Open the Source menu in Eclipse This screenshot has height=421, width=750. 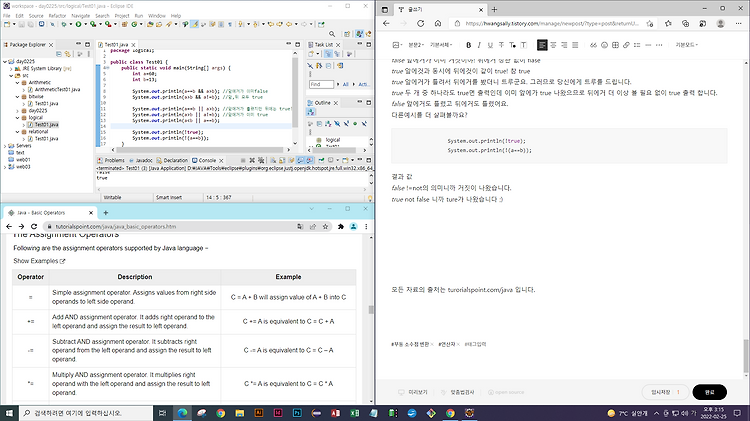tap(36, 16)
